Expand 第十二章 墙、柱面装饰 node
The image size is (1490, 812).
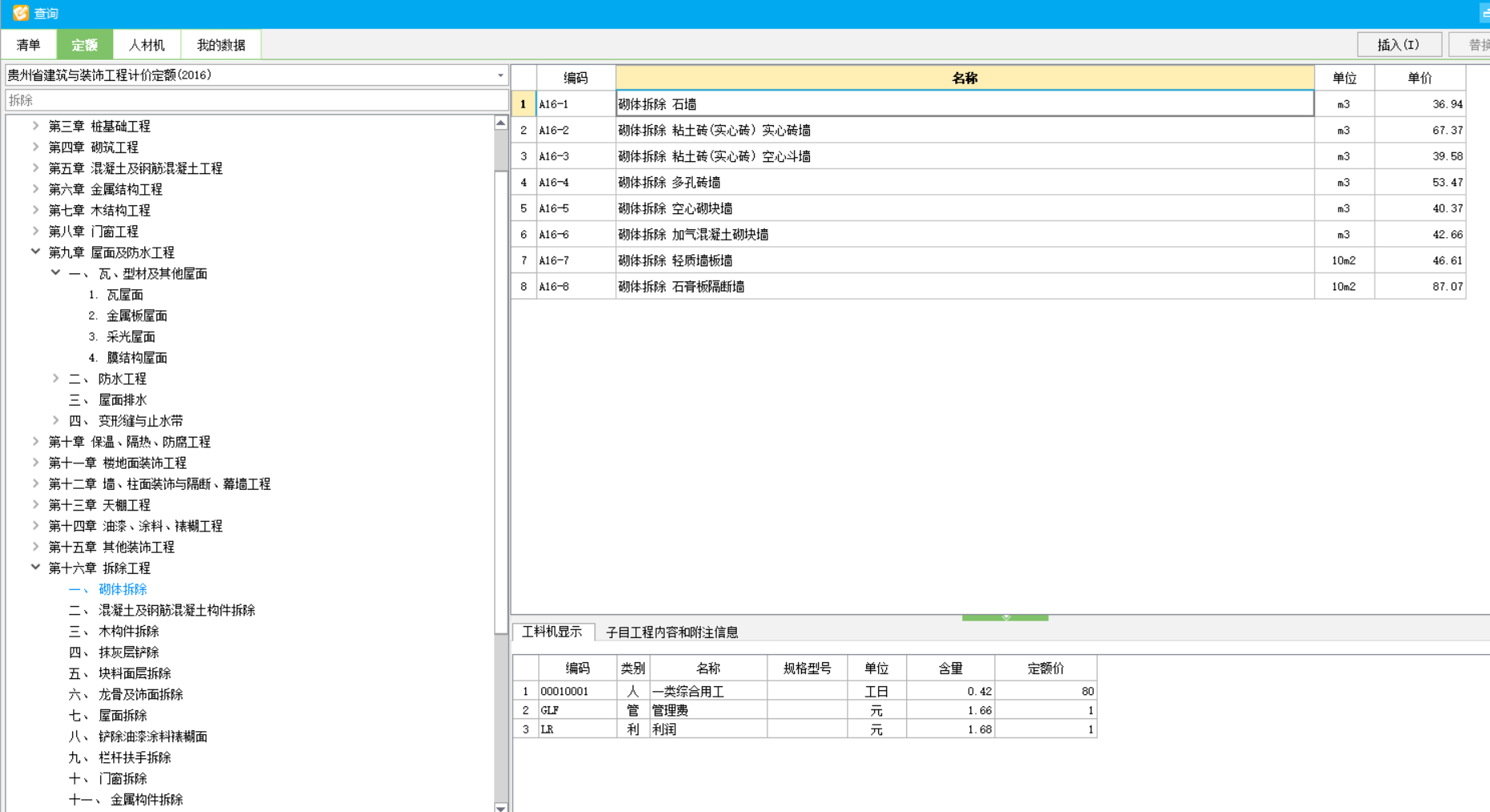tap(35, 483)
